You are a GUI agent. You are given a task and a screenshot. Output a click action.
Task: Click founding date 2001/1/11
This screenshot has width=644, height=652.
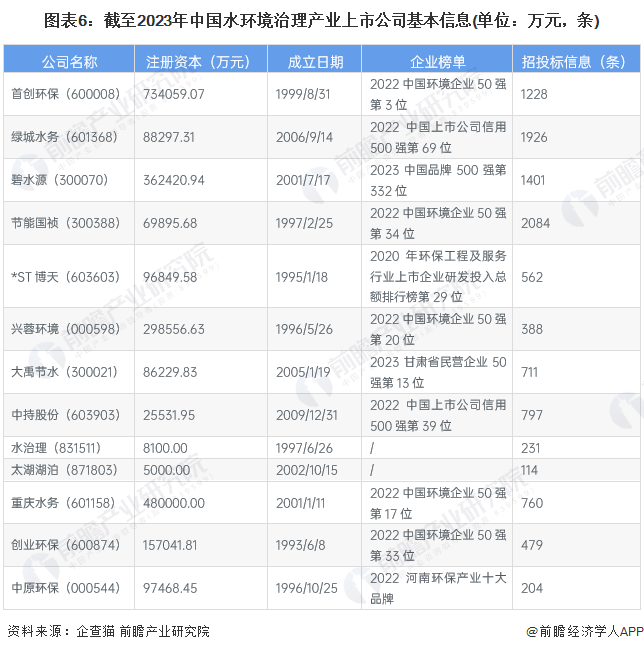[x=300, y=503]
